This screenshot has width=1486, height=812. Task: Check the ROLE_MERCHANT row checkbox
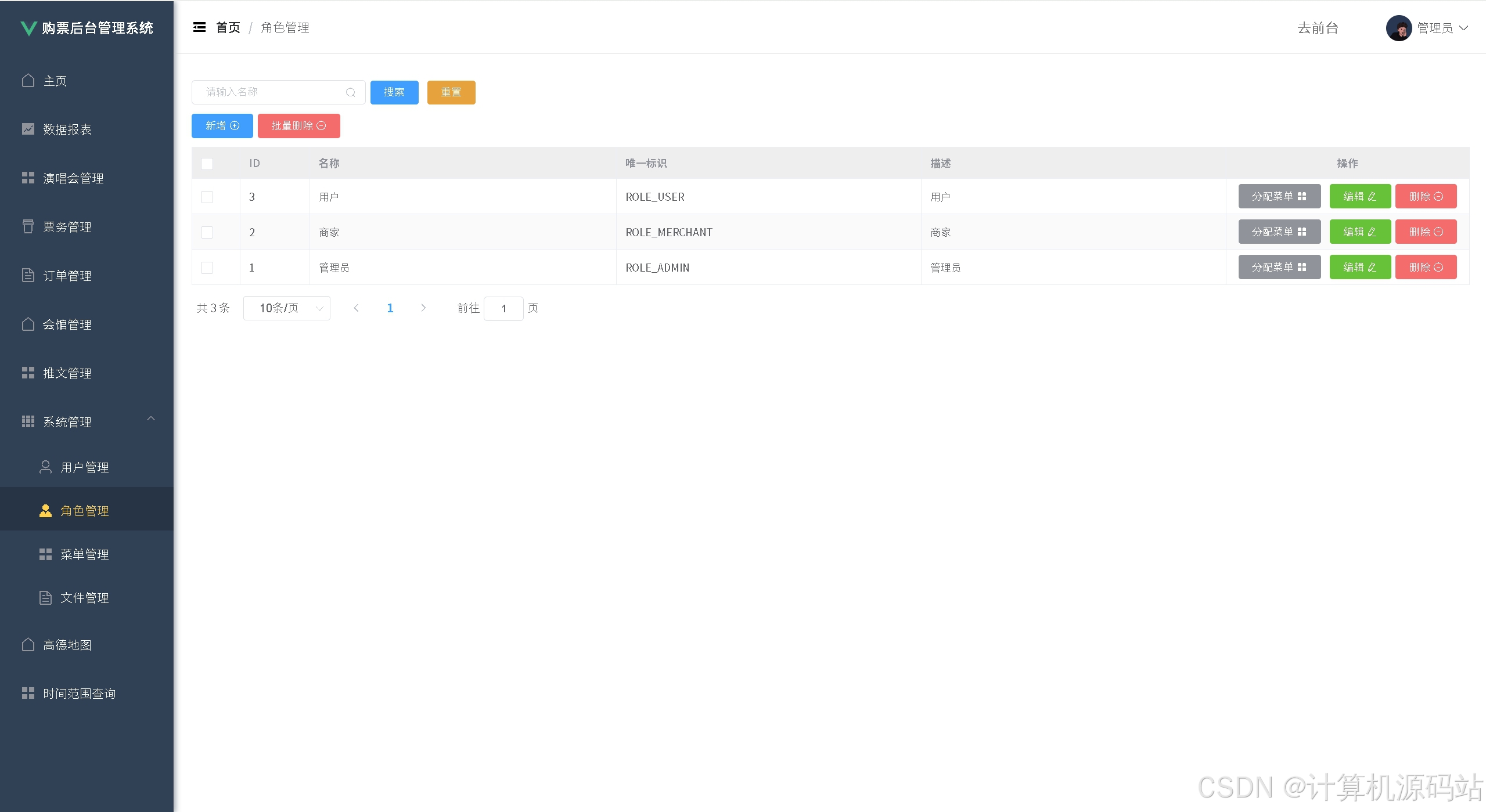(x=207, y=232)
